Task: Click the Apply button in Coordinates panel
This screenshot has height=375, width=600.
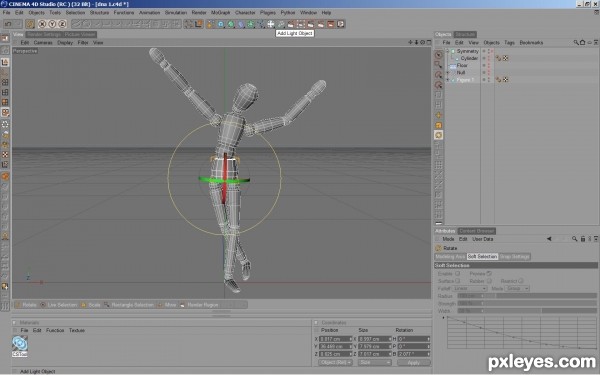Action: (414, 362)
